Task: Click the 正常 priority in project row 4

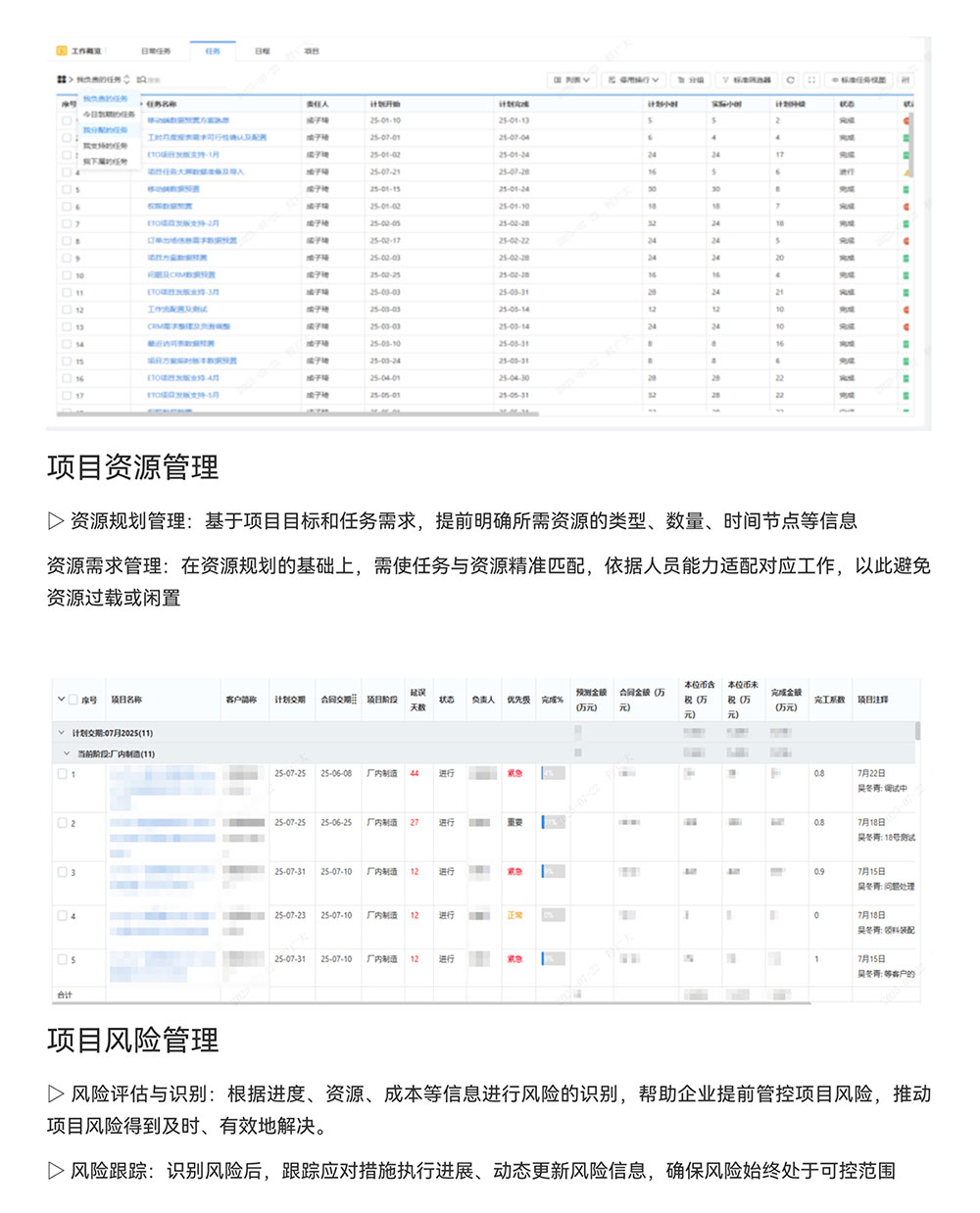Action: tap(514, 916)
